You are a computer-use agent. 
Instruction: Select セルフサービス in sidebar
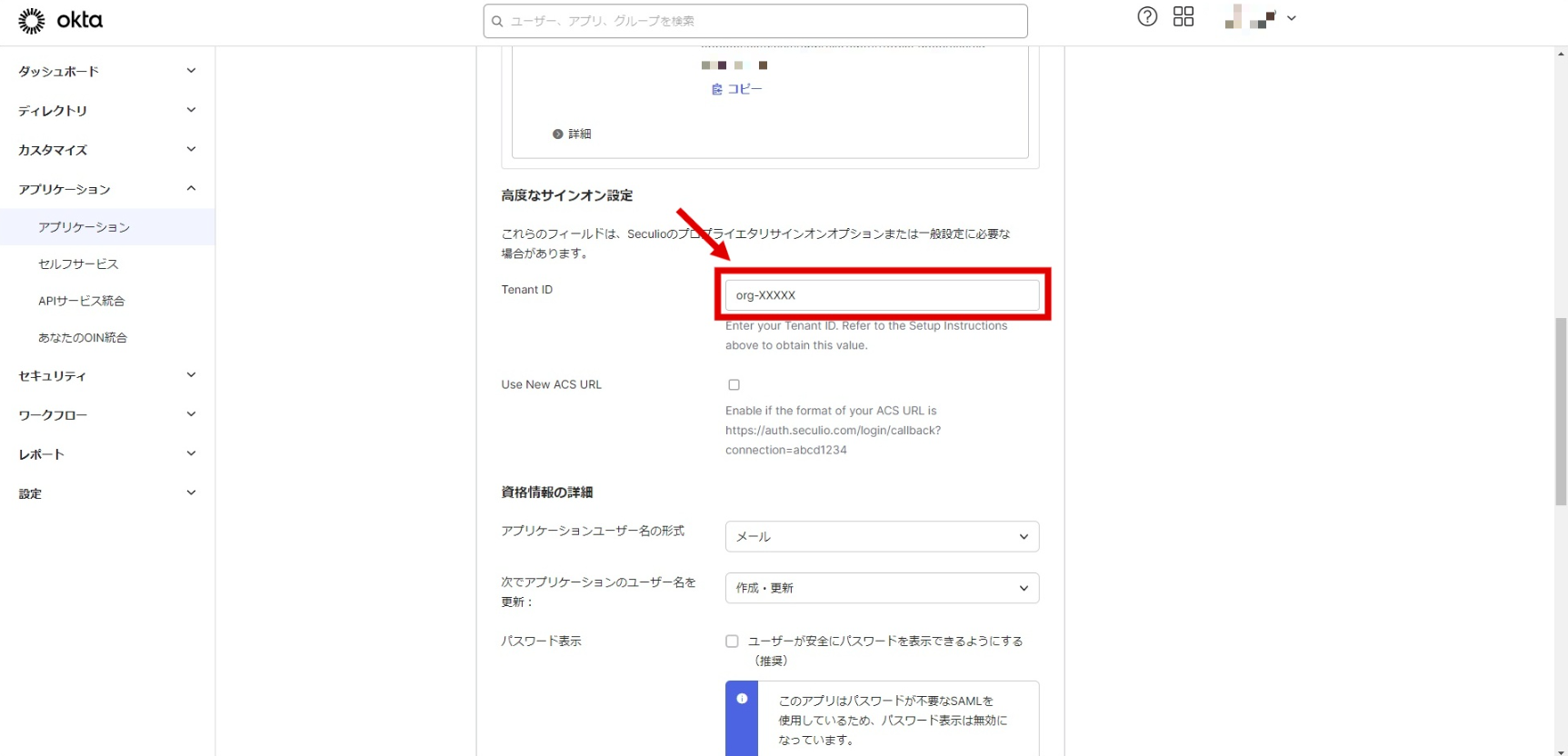78,264
